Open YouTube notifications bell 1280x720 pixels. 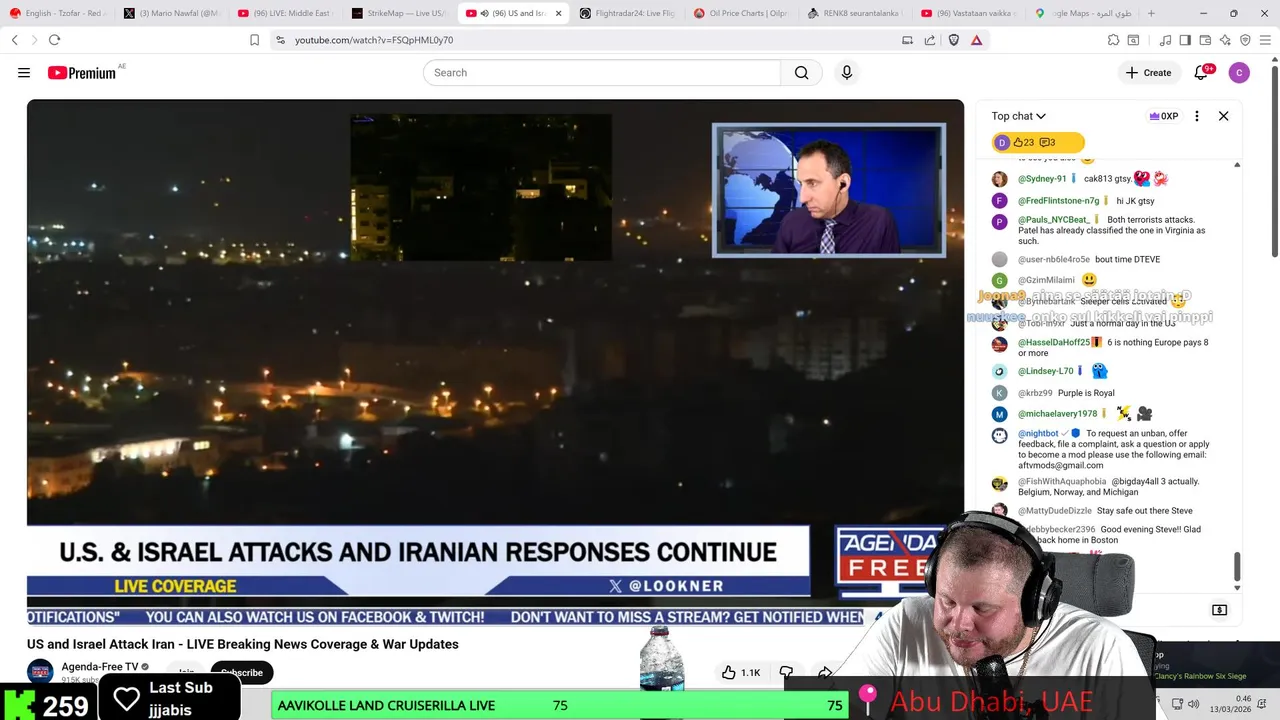(x=1201, y=73)
